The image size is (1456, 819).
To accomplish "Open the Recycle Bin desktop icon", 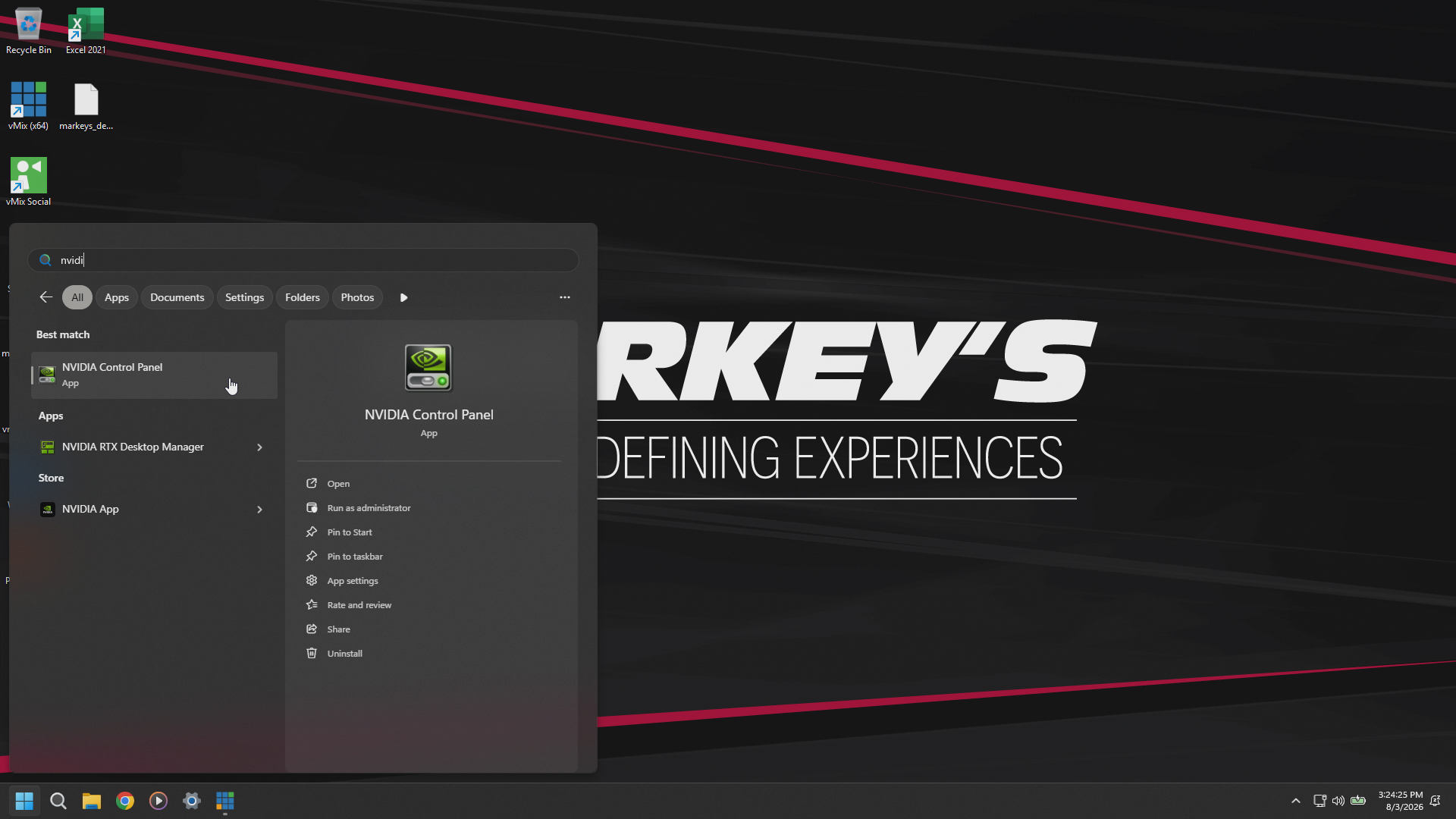I will pos(28,31).
